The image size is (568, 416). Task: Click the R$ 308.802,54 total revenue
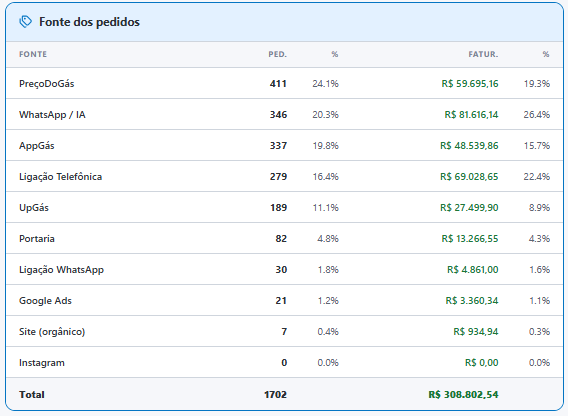(463, 395)
